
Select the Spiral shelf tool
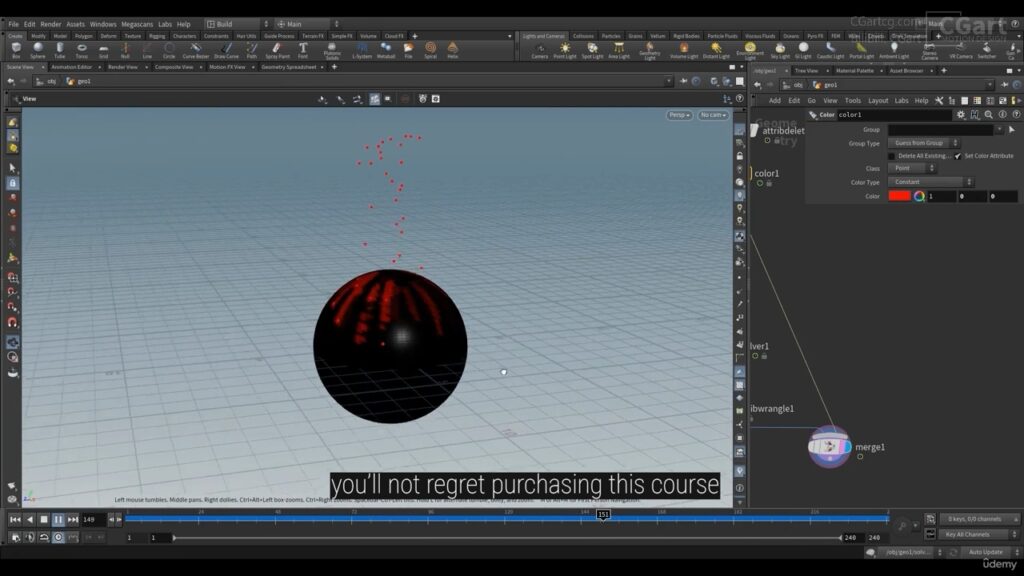tap(430, 50)
